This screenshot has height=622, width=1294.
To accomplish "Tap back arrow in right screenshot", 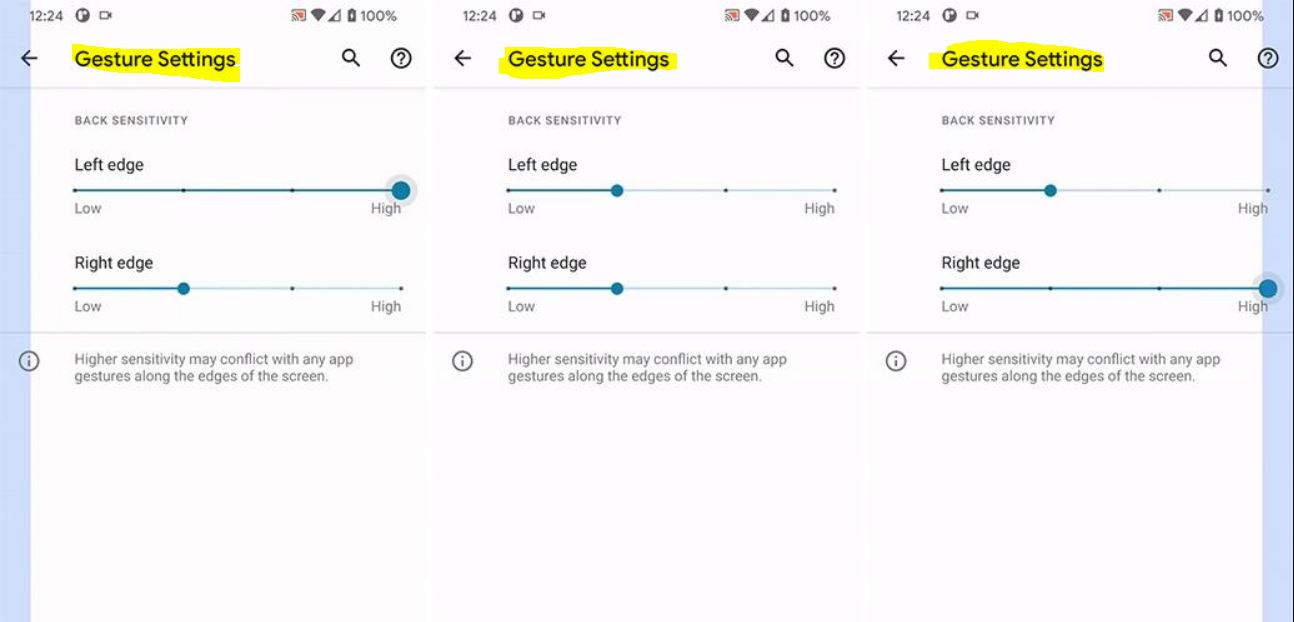I will (896, 59).
